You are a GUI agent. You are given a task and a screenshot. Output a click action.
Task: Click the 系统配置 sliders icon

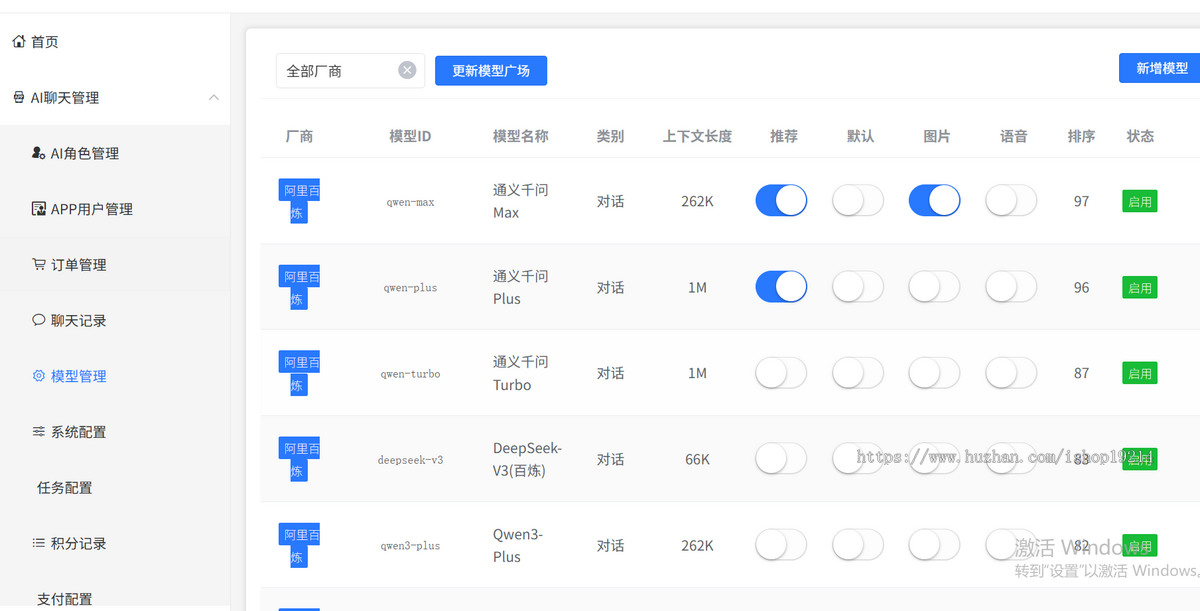pyautogui.click(x=39, y=432)
